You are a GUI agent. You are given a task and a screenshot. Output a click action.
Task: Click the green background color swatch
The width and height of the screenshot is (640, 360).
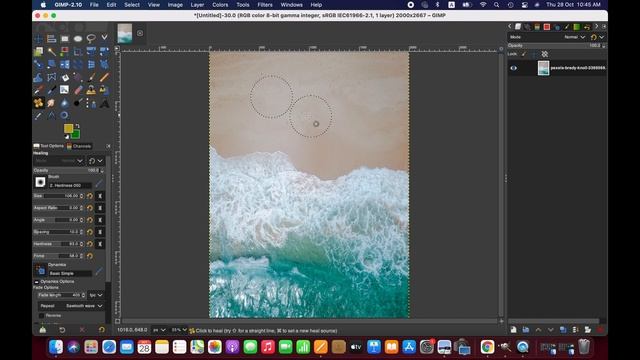[x=76, y=135]
